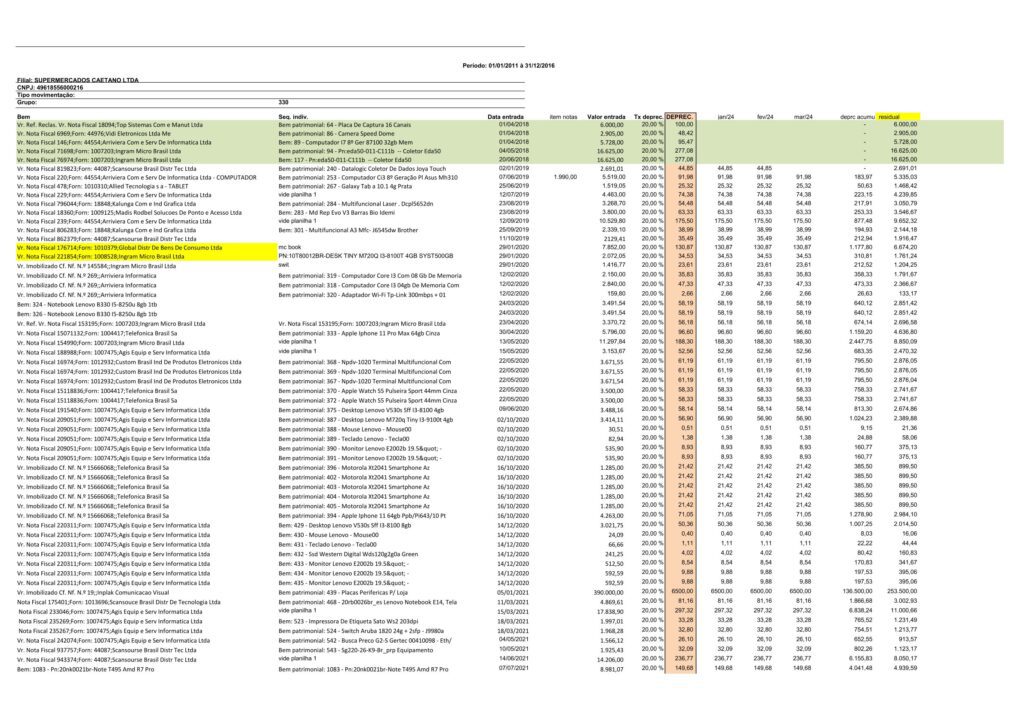Click the 'Adaptador Wi-Fi Tp-Link 300mbps' entry
The image size is (1024, 724).
tap(362, 294)
